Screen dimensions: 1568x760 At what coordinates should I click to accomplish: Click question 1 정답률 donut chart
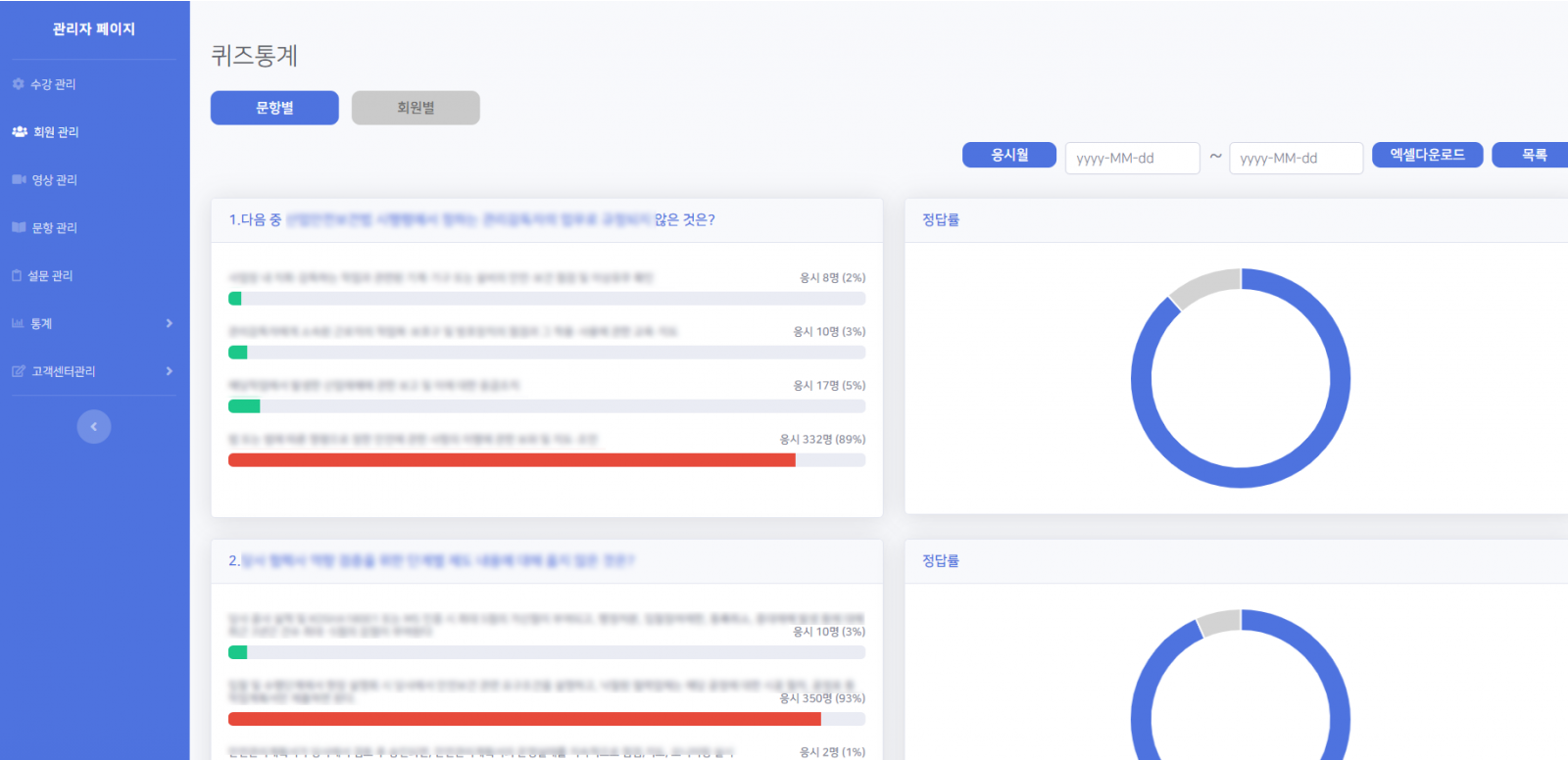pos(1241,378)
